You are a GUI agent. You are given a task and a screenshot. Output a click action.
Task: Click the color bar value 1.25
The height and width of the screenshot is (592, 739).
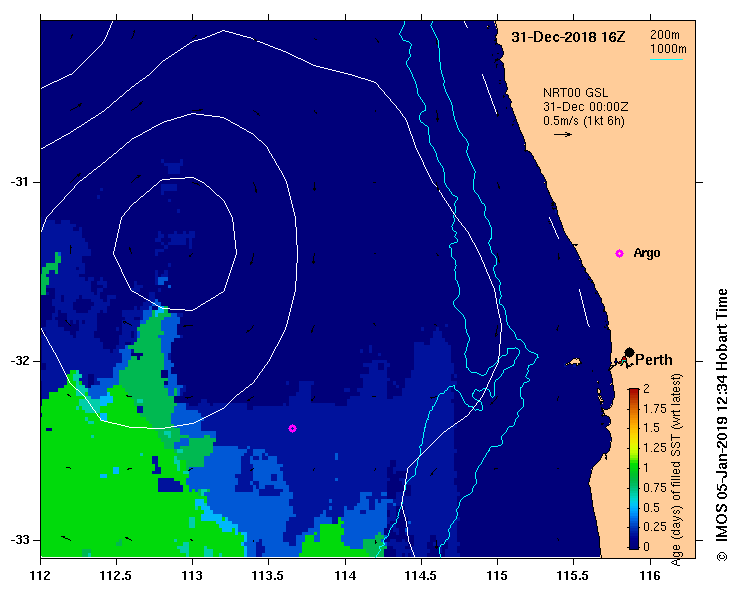pos(655,448)
